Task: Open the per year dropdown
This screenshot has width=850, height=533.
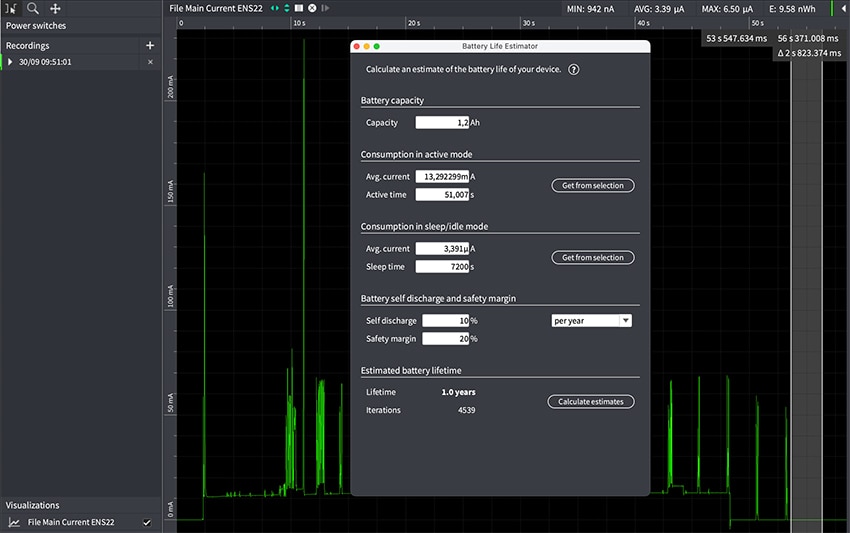Action: click(x=591, y=321)
